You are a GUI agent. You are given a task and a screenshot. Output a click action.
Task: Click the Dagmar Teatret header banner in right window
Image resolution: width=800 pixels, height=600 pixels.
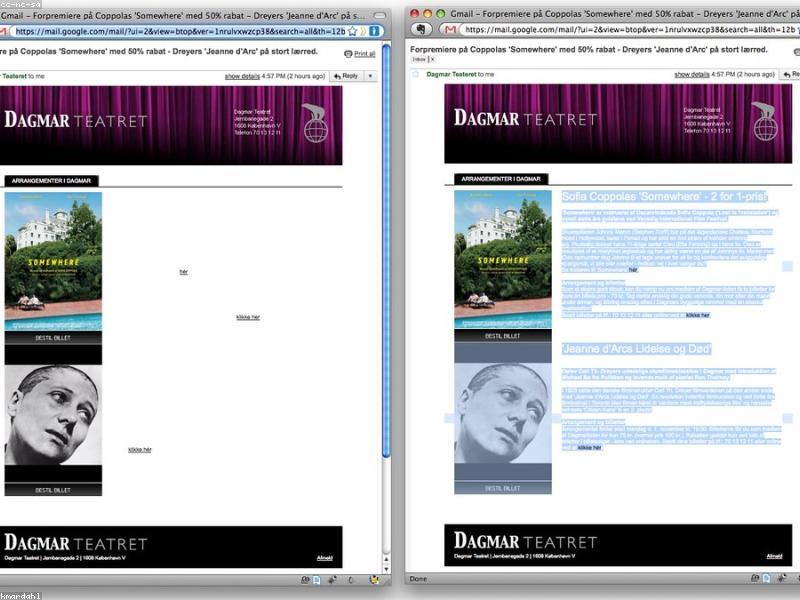tap(618, 123)
